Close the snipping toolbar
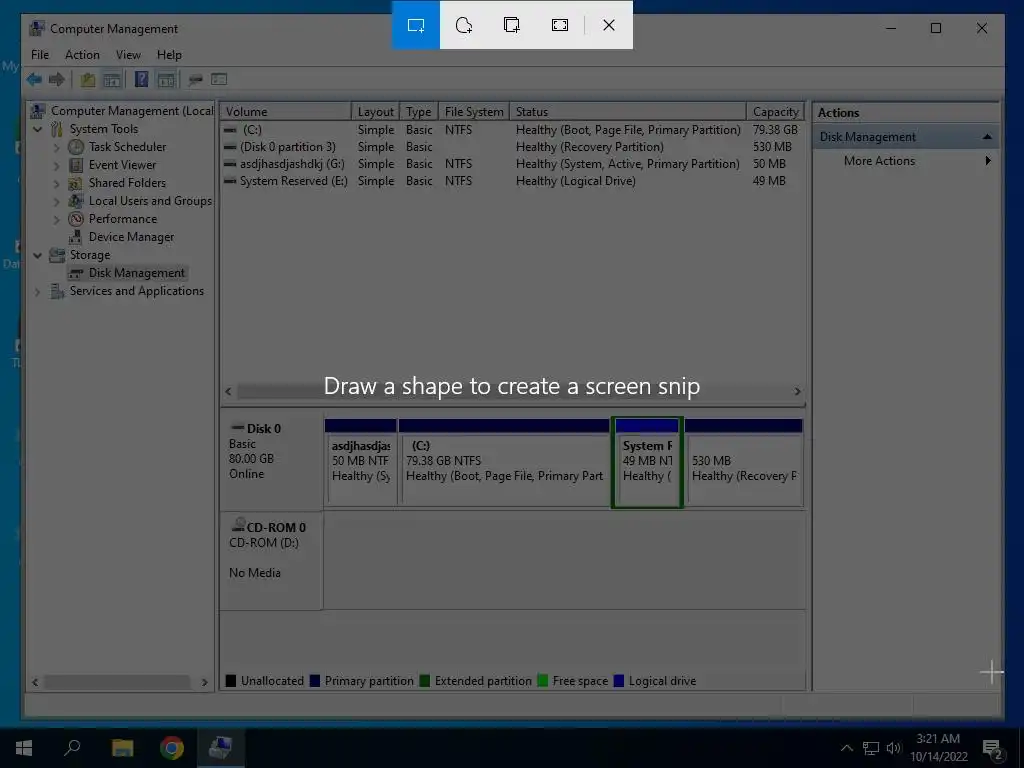The image size is (1024, 768). pos(609,25)
